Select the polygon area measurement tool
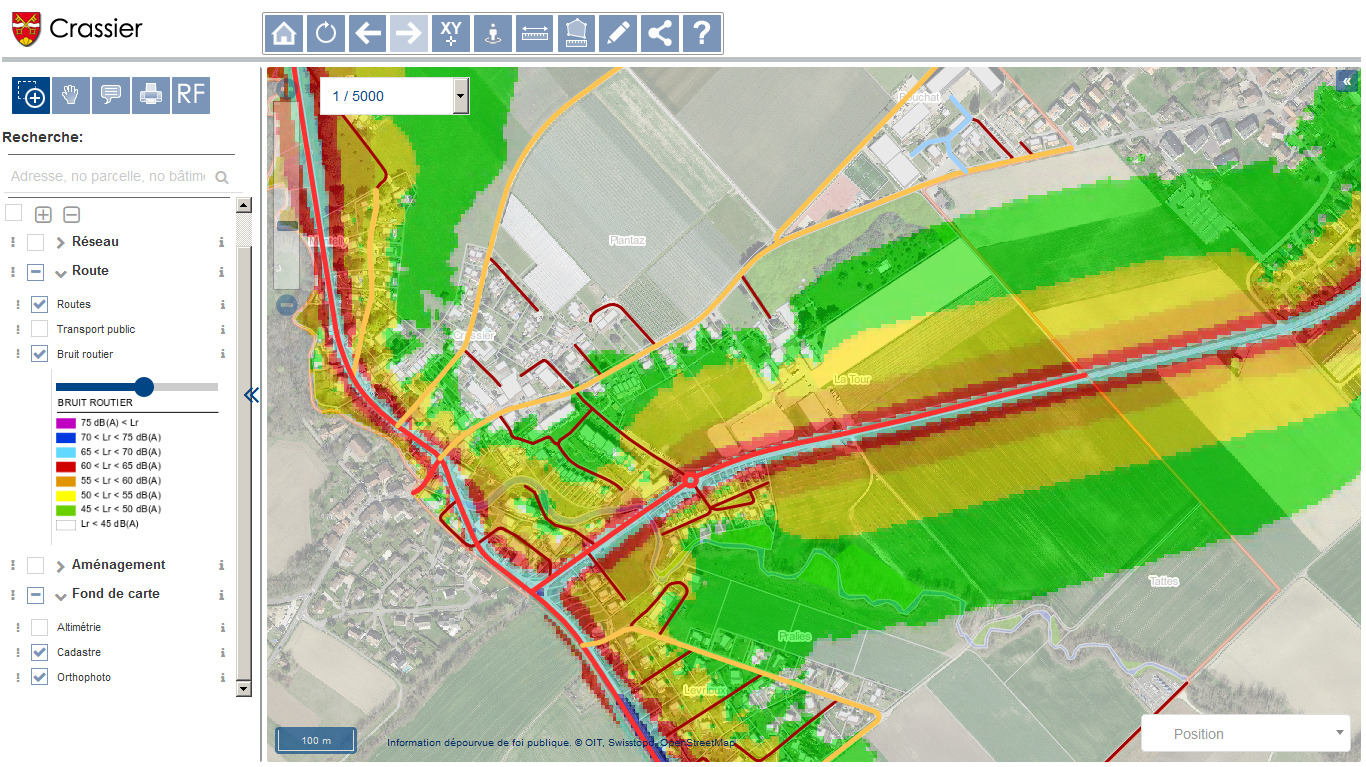The image size is (1366, 767). [x=576, y=33]
